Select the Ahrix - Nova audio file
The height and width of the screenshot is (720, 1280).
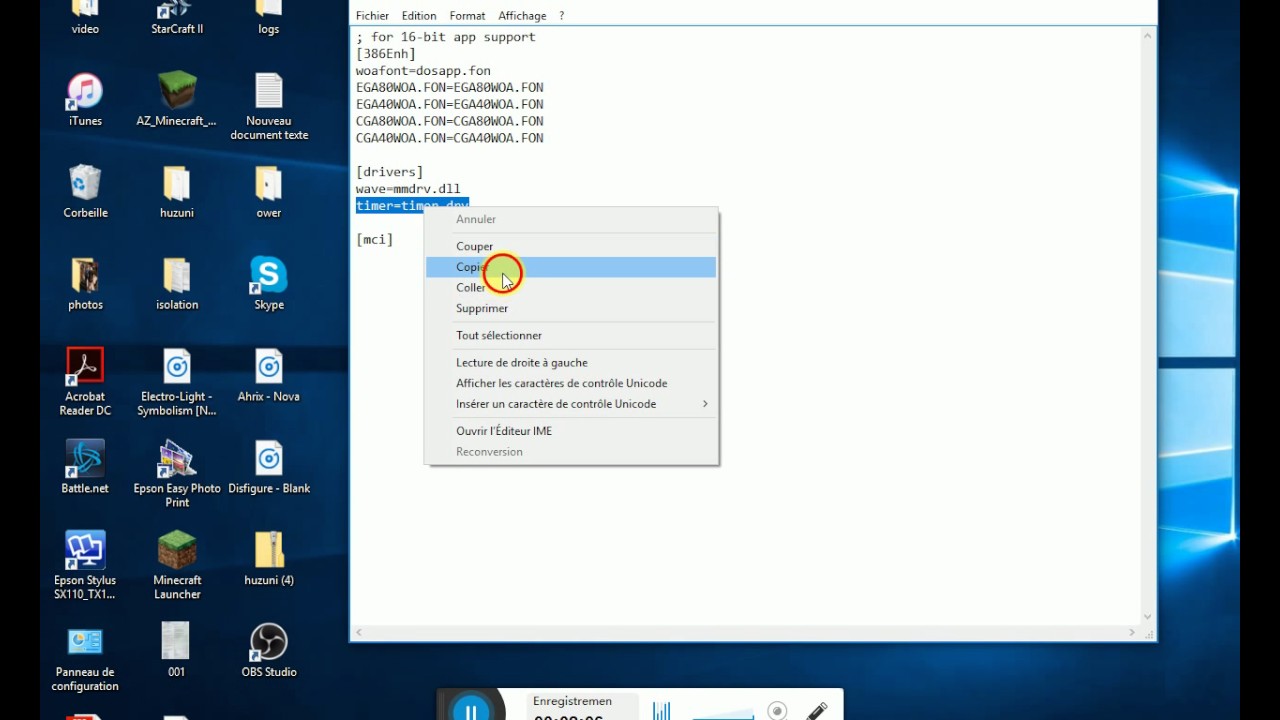coord(269,375)
